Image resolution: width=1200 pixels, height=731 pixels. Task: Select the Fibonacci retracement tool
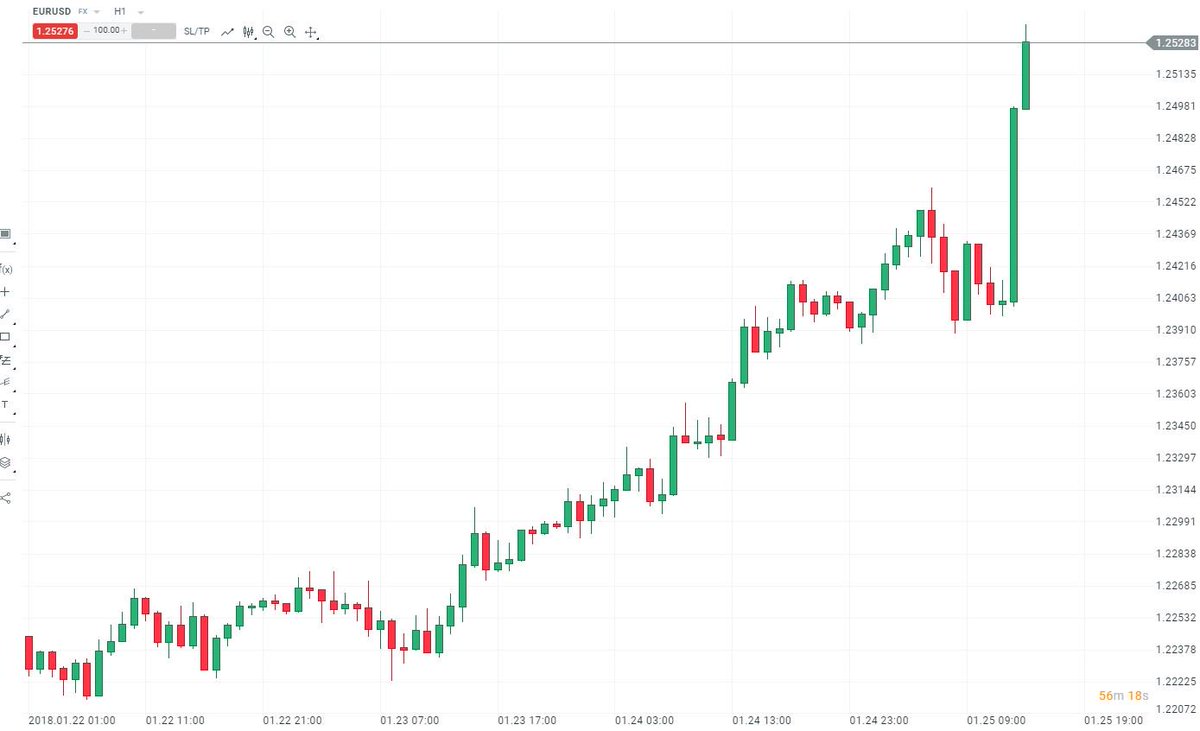(5, 360)
